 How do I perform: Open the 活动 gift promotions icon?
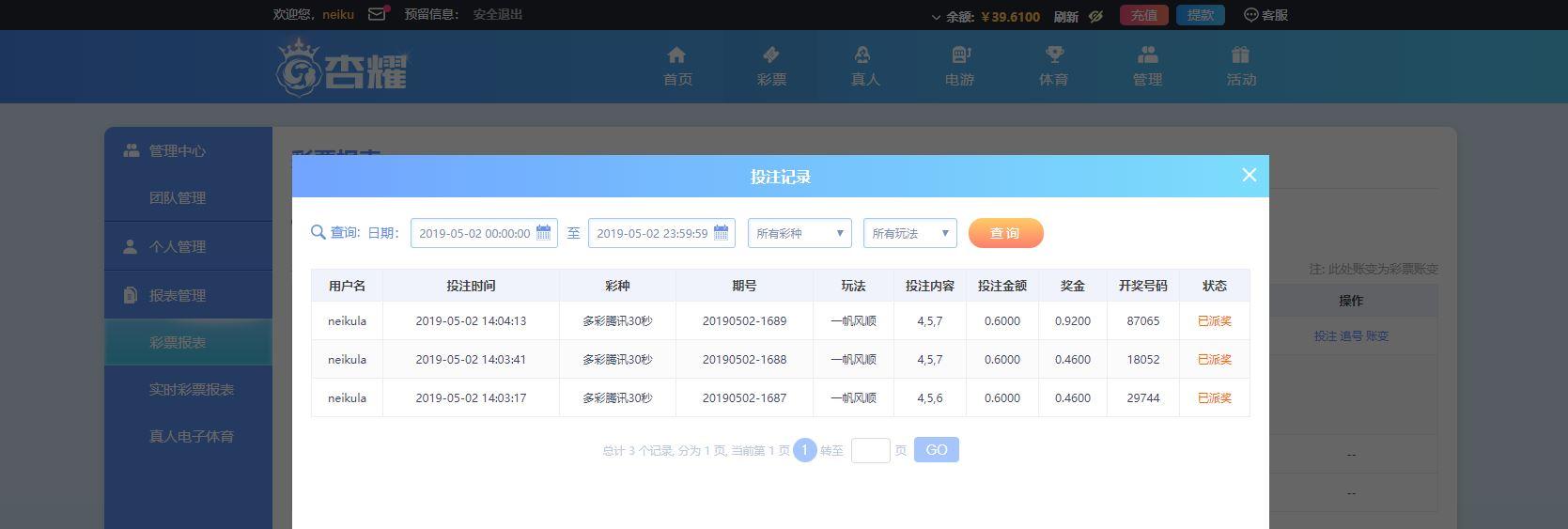(x=1240, y=55)
